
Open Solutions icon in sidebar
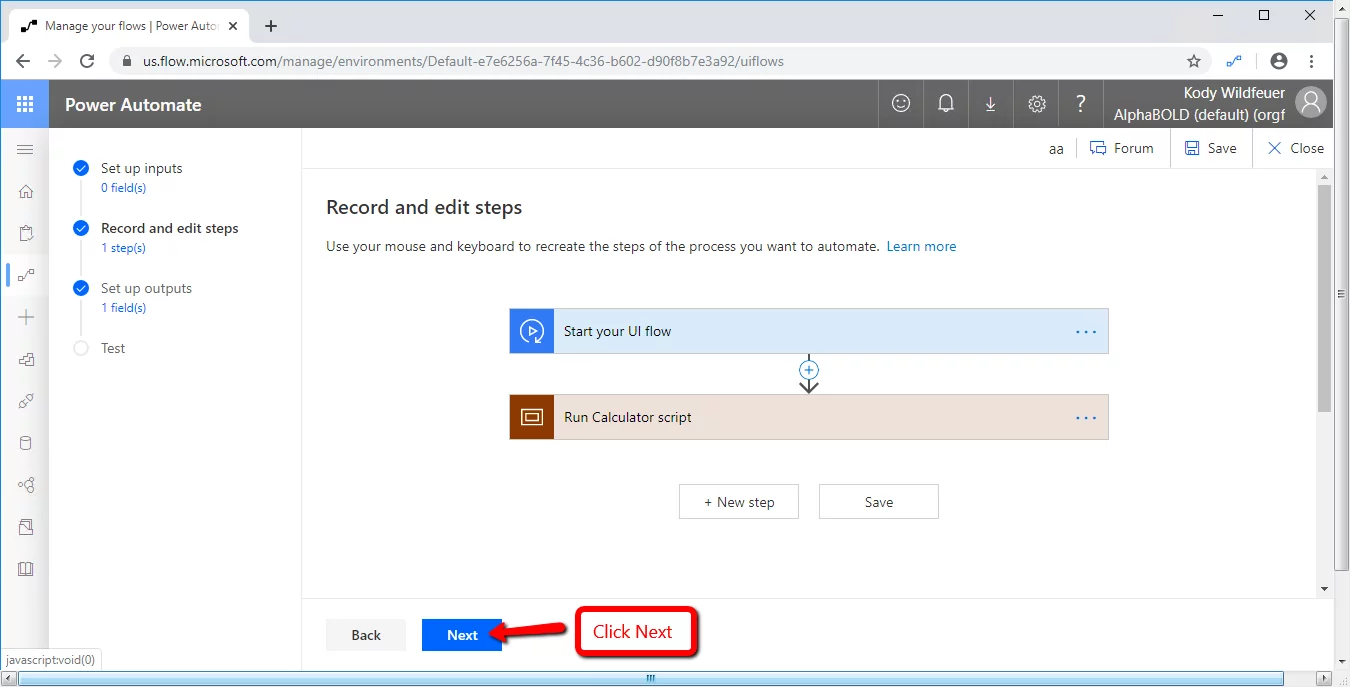(x=26, y=527)
